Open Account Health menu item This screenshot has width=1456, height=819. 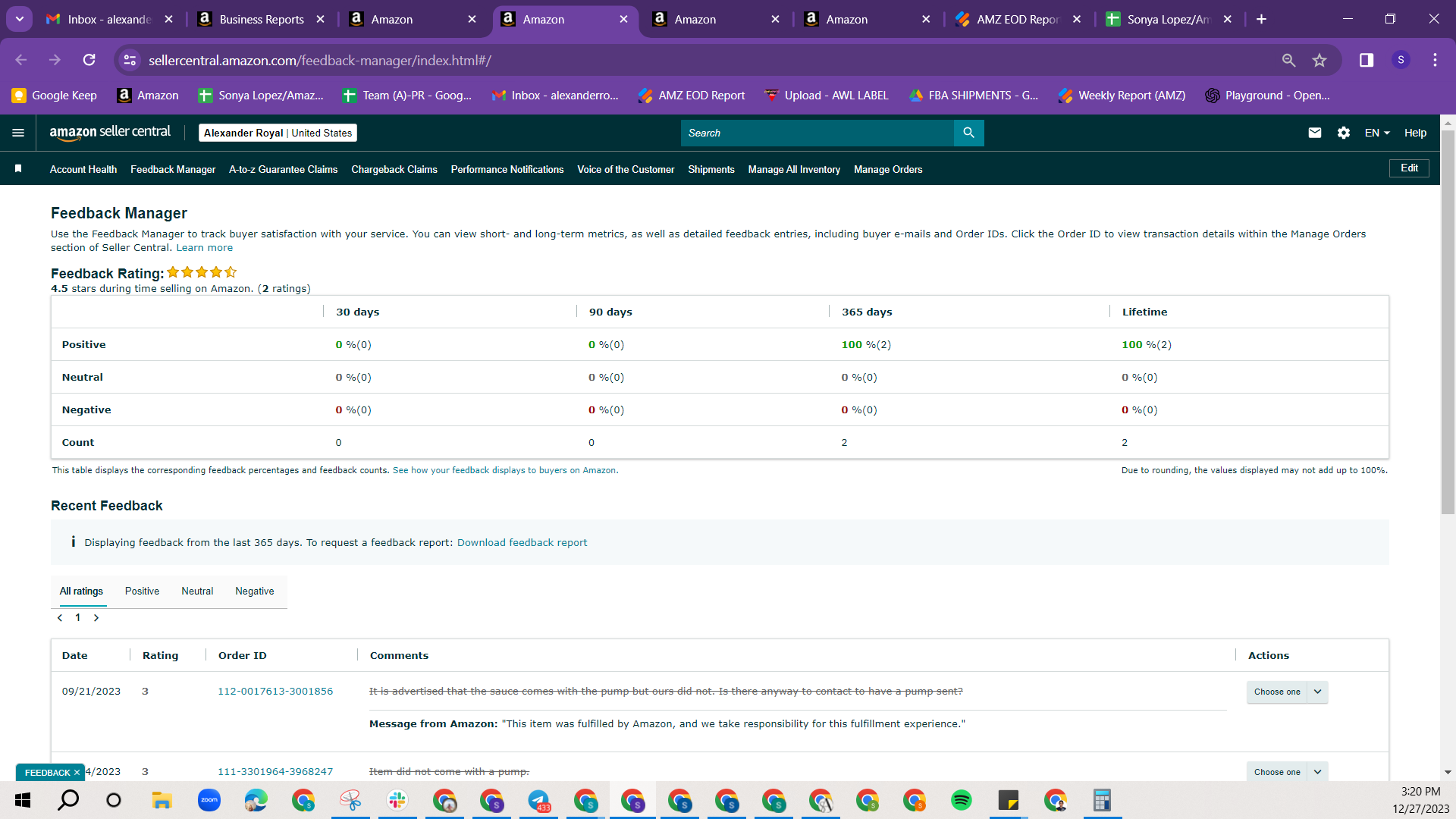[83, 170]
